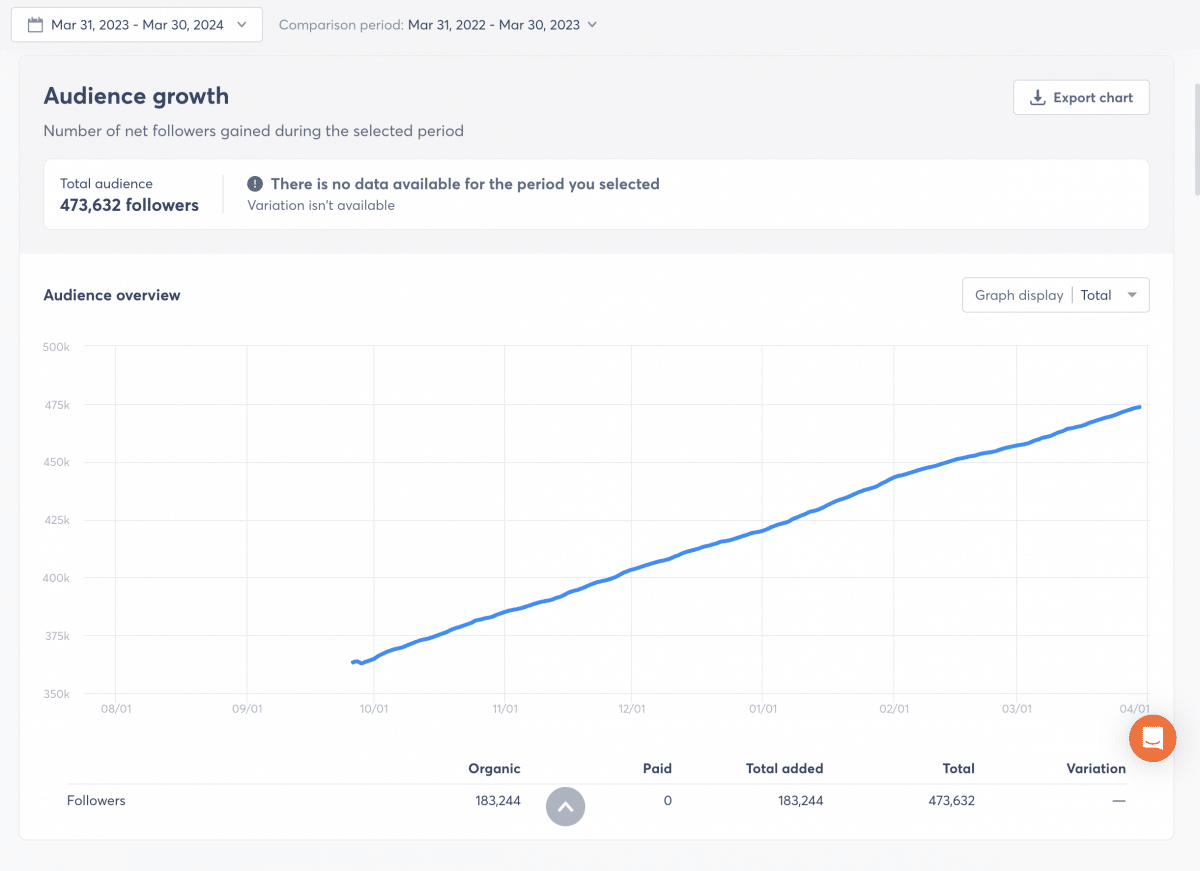Select the Paid column header
This screenshot has height=871, width=1200.
[x=657, y=769]
